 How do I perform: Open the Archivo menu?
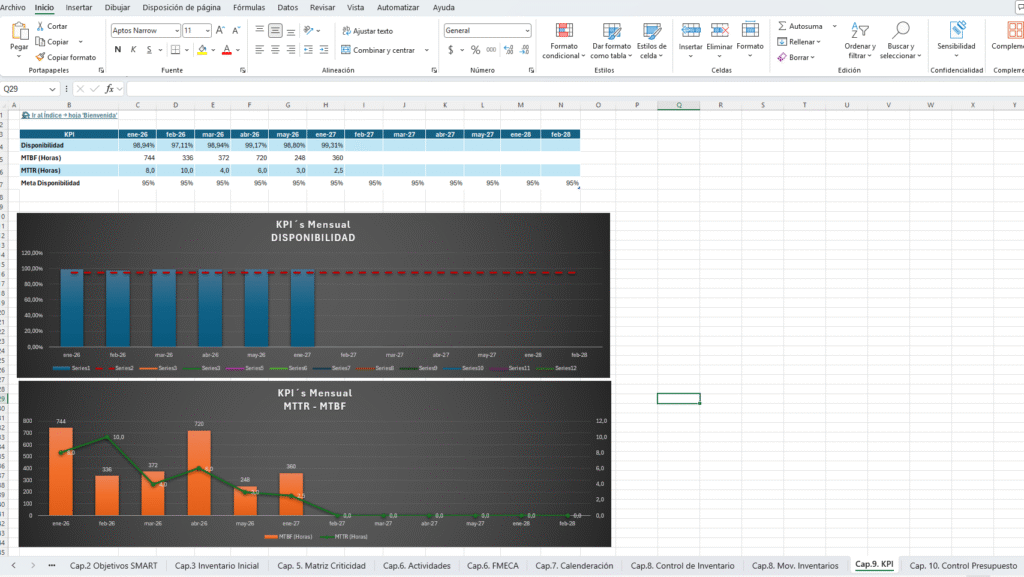pos(12,7)
